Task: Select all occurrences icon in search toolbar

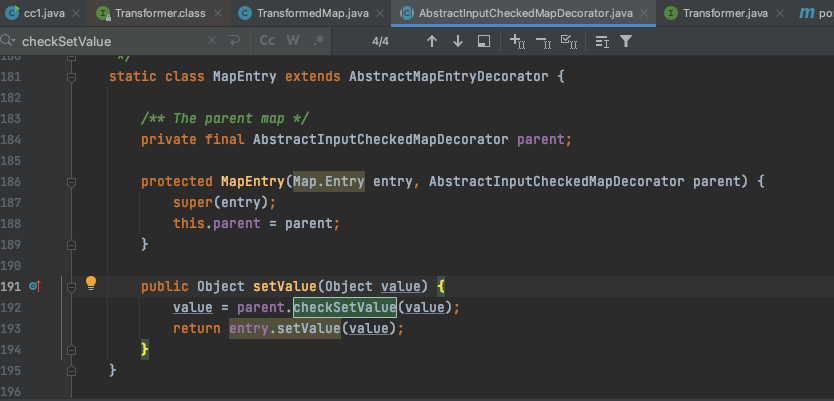Action: click(569, 41)
